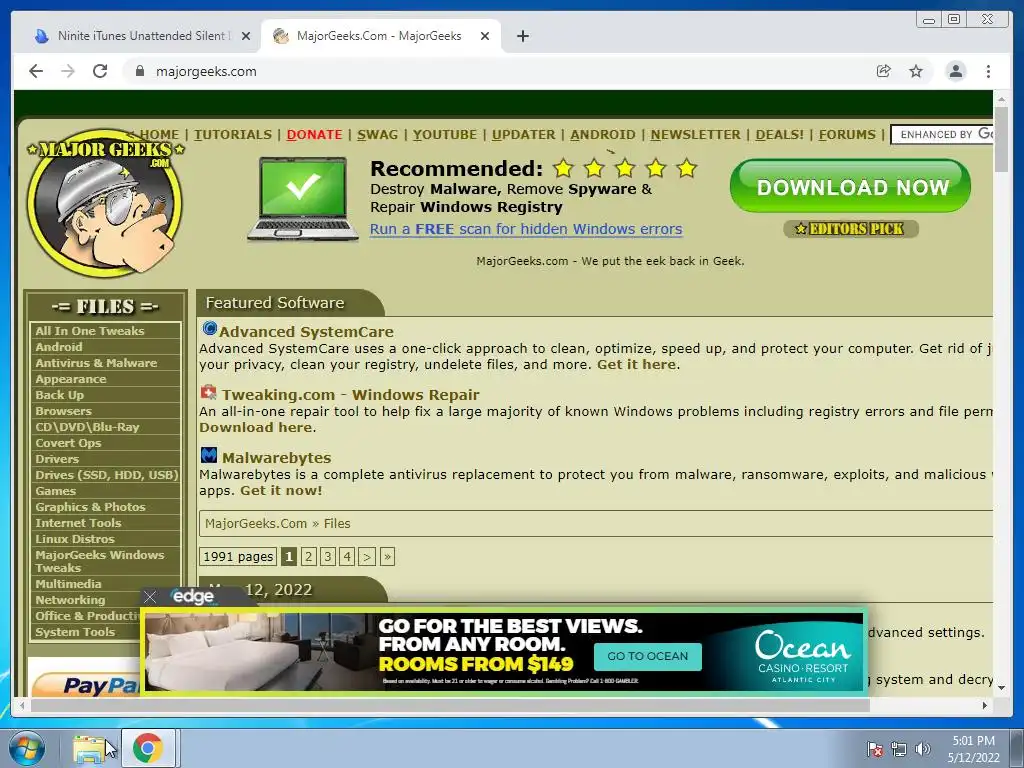Click the Action Center flag tray icon
Screen dimensions: 1024x768
point(875,749)
